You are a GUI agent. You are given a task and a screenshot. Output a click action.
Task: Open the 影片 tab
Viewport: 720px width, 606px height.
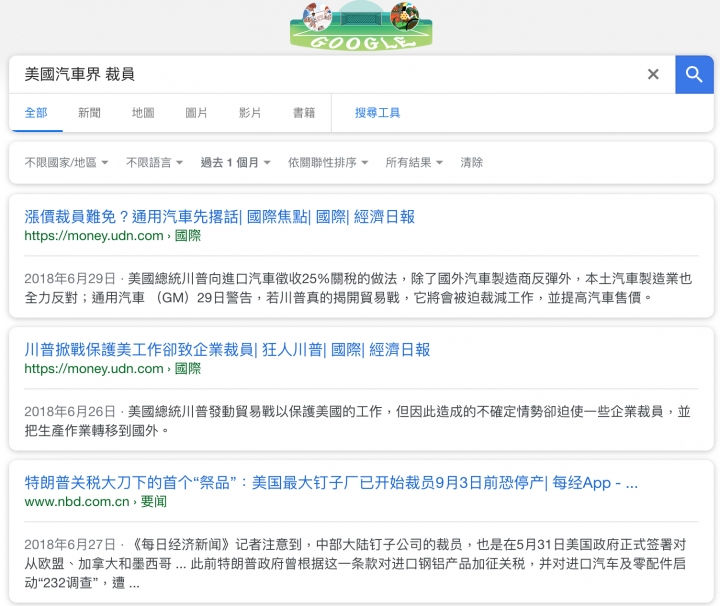(x=250, y=113)
